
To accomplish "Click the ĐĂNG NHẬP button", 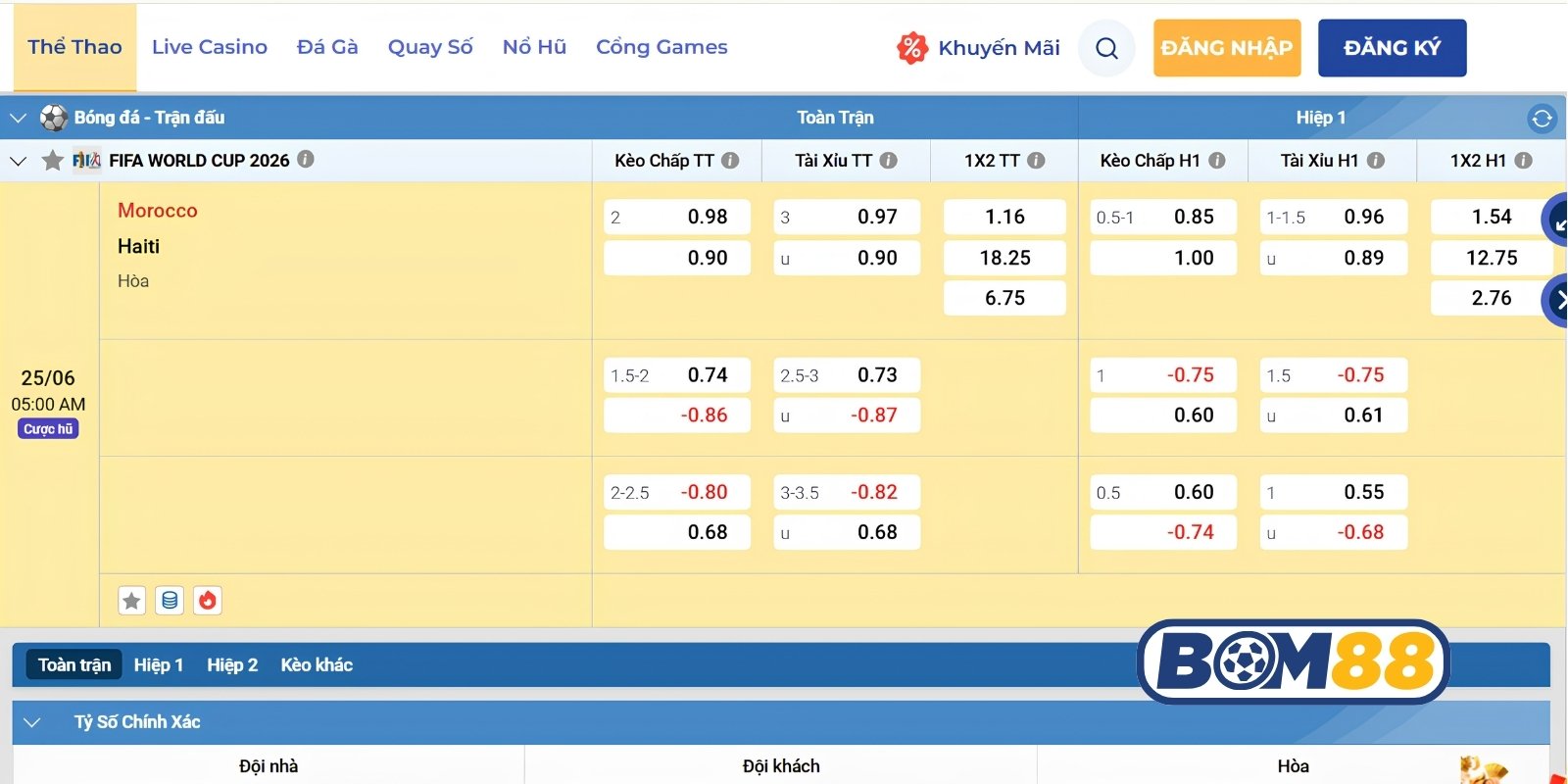I will 1227,48.
